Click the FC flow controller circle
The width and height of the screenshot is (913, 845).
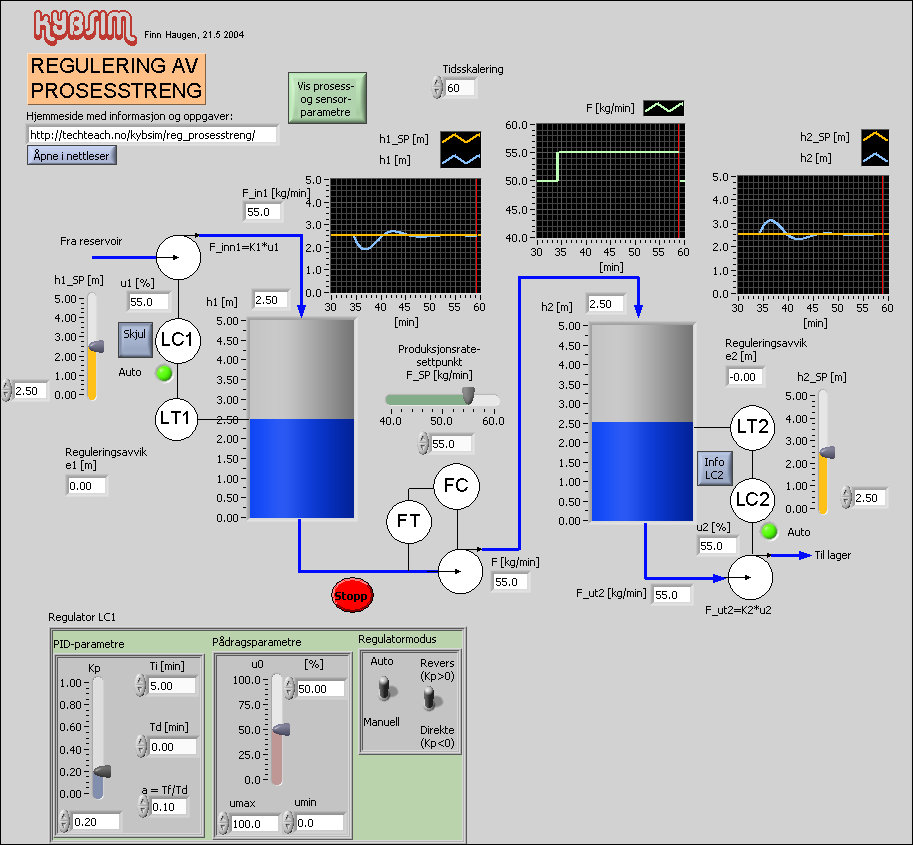click(x=456, y=486)
